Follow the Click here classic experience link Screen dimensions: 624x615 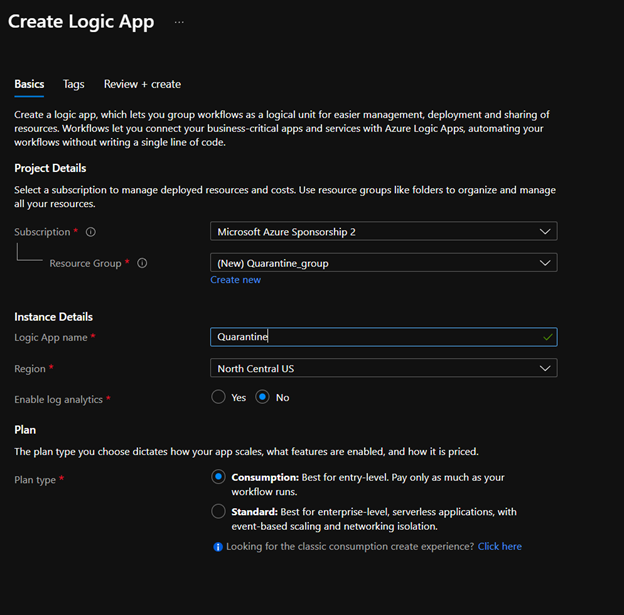499,547
